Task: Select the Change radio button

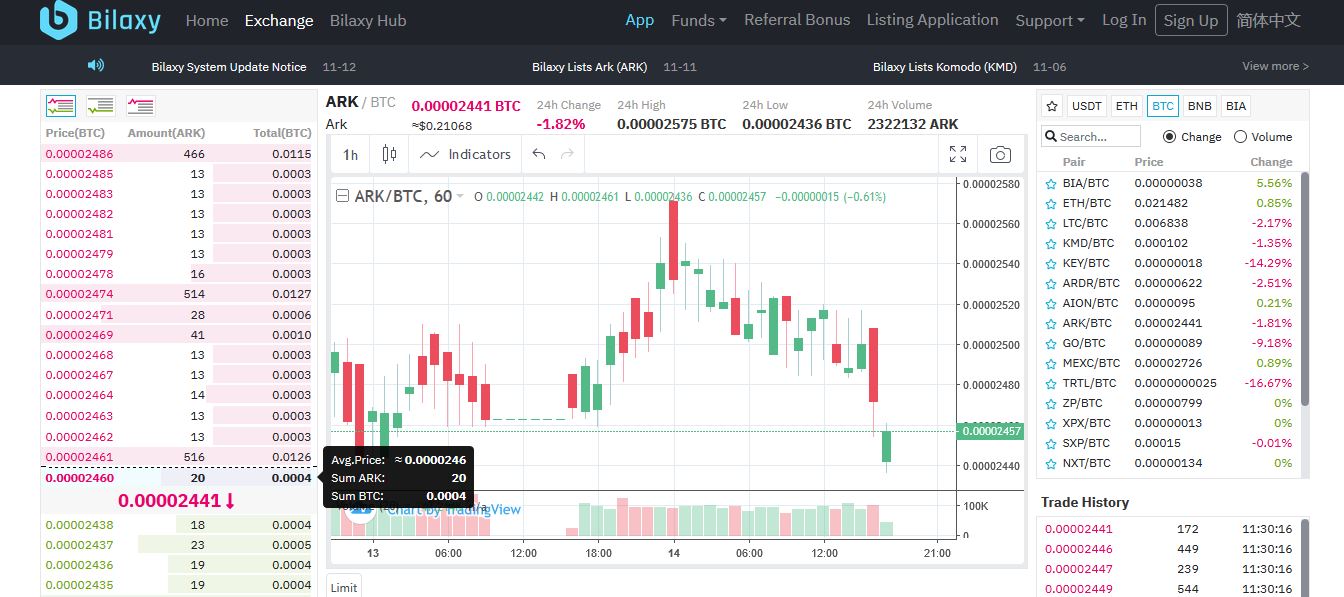Action: 1169,137
